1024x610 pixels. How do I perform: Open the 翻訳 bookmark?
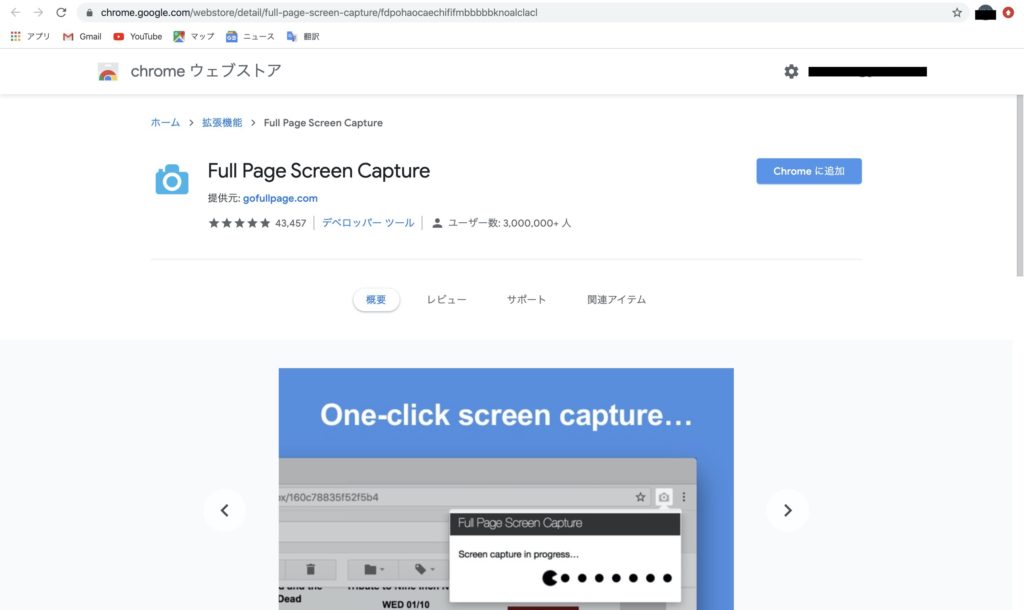(303, 37)
